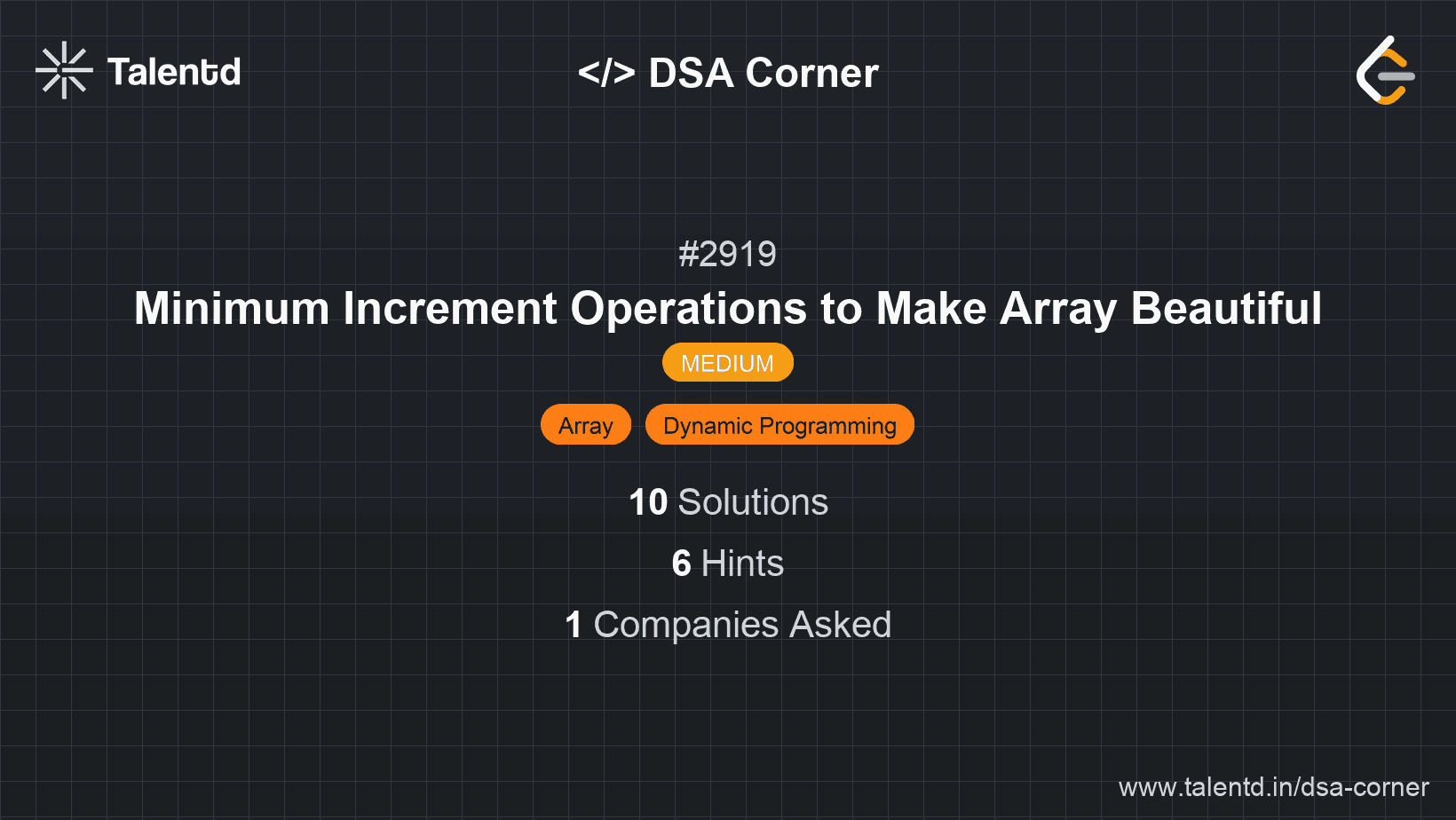Click the Talentd brand name text

174,71
